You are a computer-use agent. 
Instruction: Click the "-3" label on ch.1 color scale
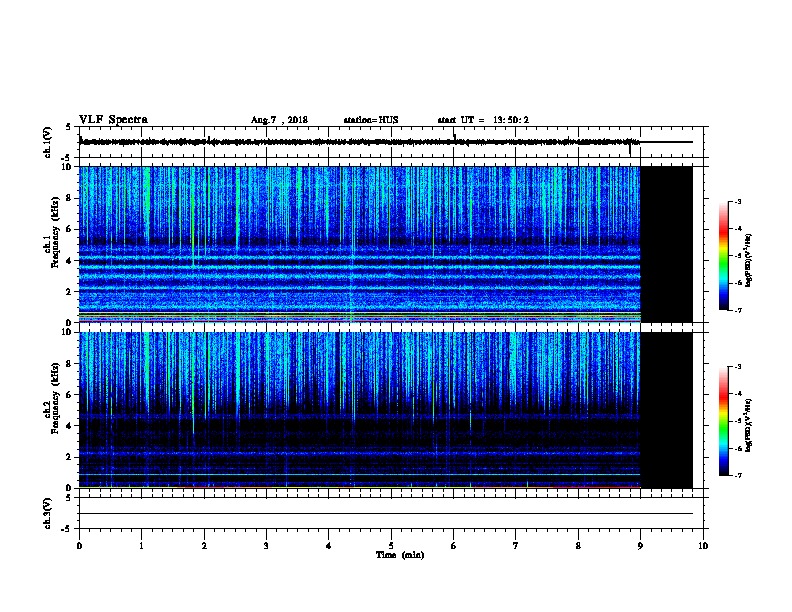pyautogui.click(x=737, y=201)
